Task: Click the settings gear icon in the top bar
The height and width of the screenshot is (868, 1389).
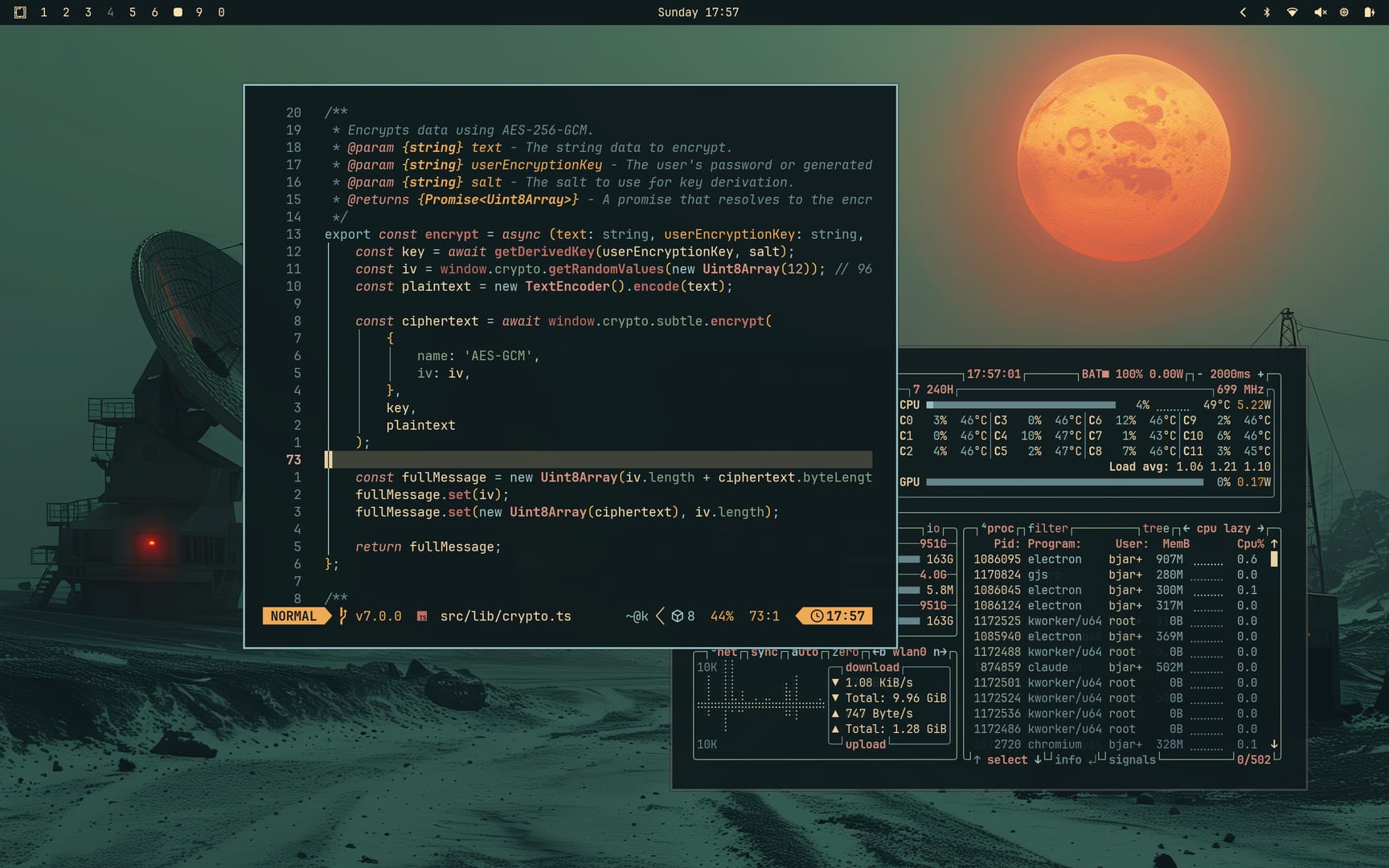Action: [1344, 12]
